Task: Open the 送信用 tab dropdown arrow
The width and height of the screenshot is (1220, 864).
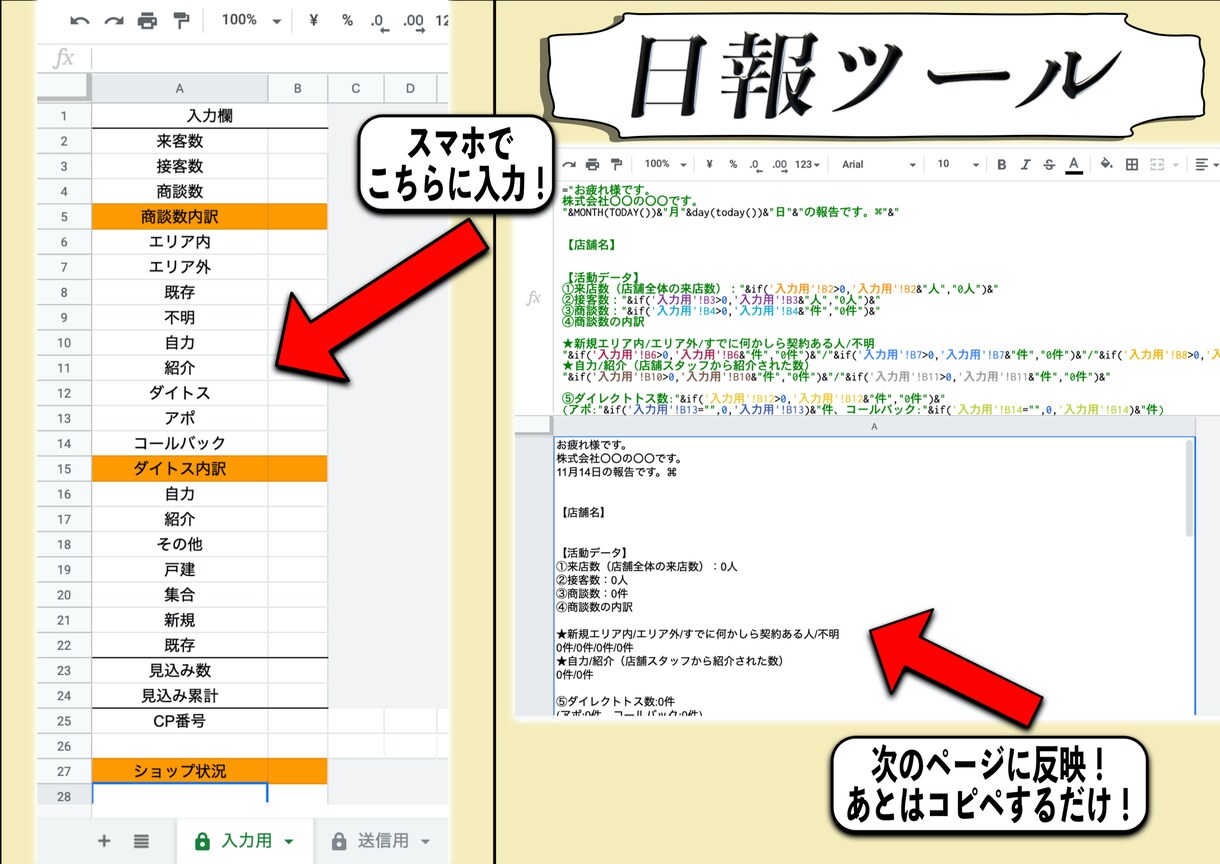Action: point(426,842)
